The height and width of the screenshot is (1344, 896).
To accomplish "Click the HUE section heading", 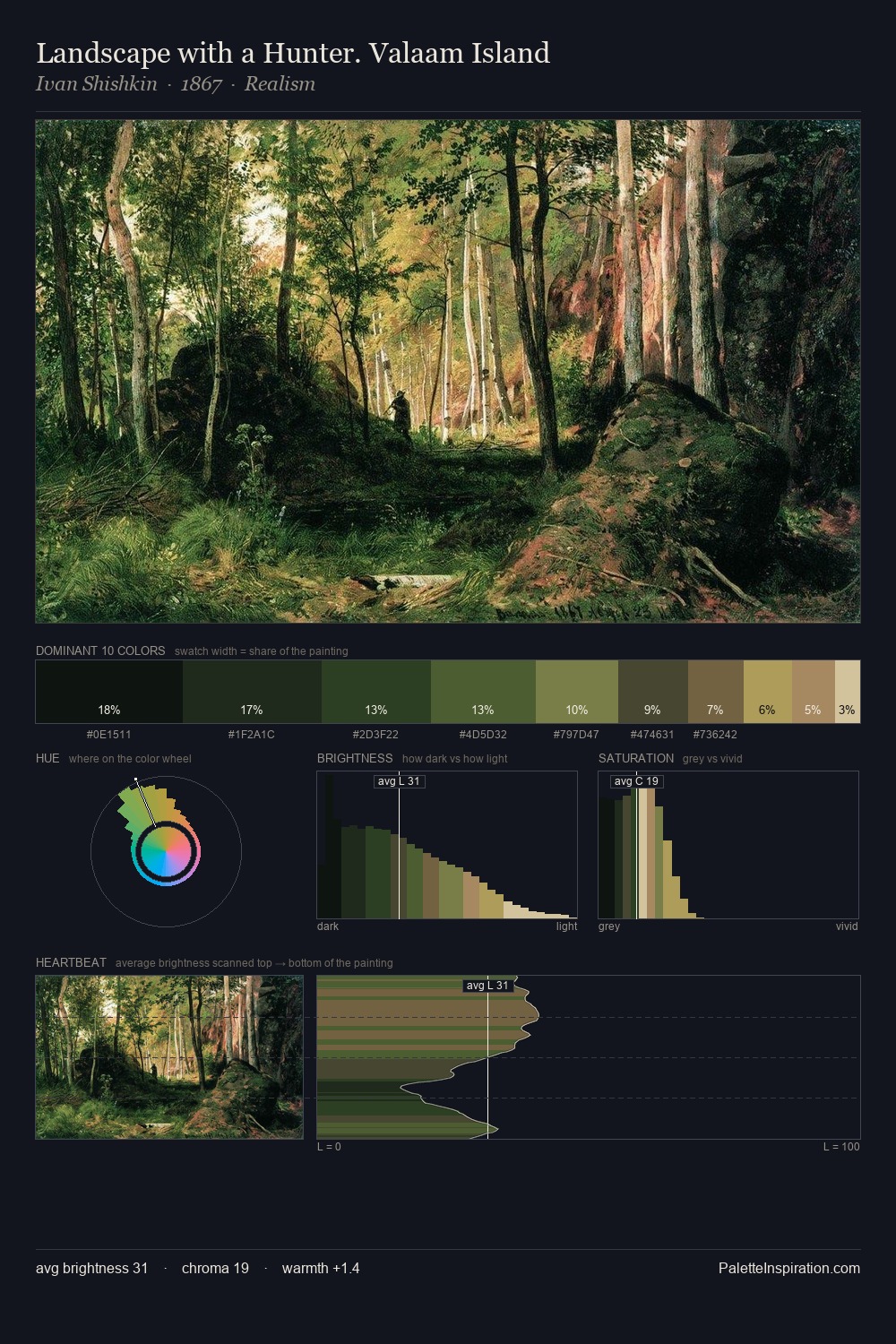I will click(47, 759).
